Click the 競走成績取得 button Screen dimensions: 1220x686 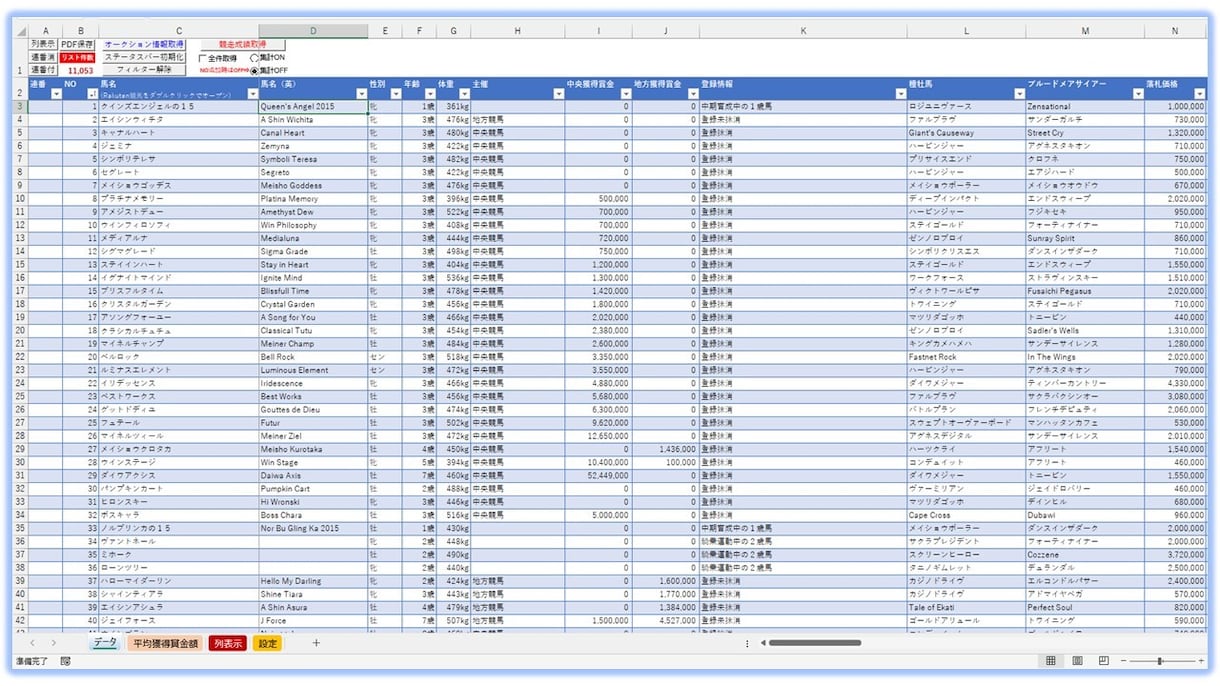click(x=242, y=45)
